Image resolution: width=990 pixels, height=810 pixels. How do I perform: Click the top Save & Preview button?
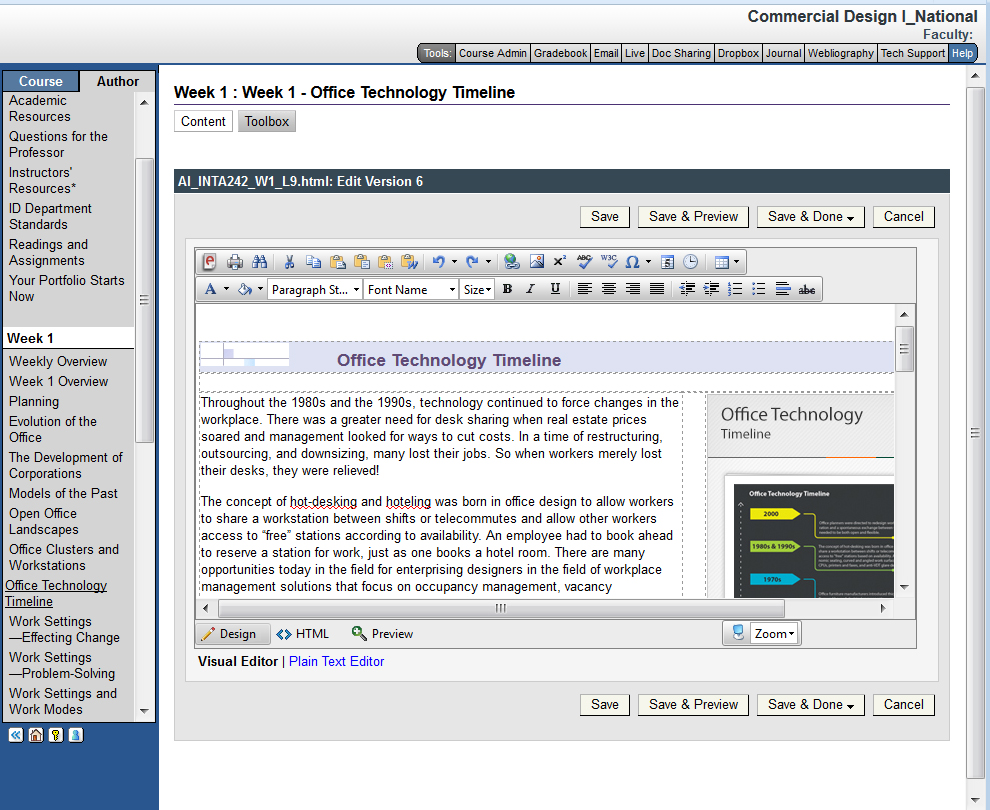pos(693,216)
